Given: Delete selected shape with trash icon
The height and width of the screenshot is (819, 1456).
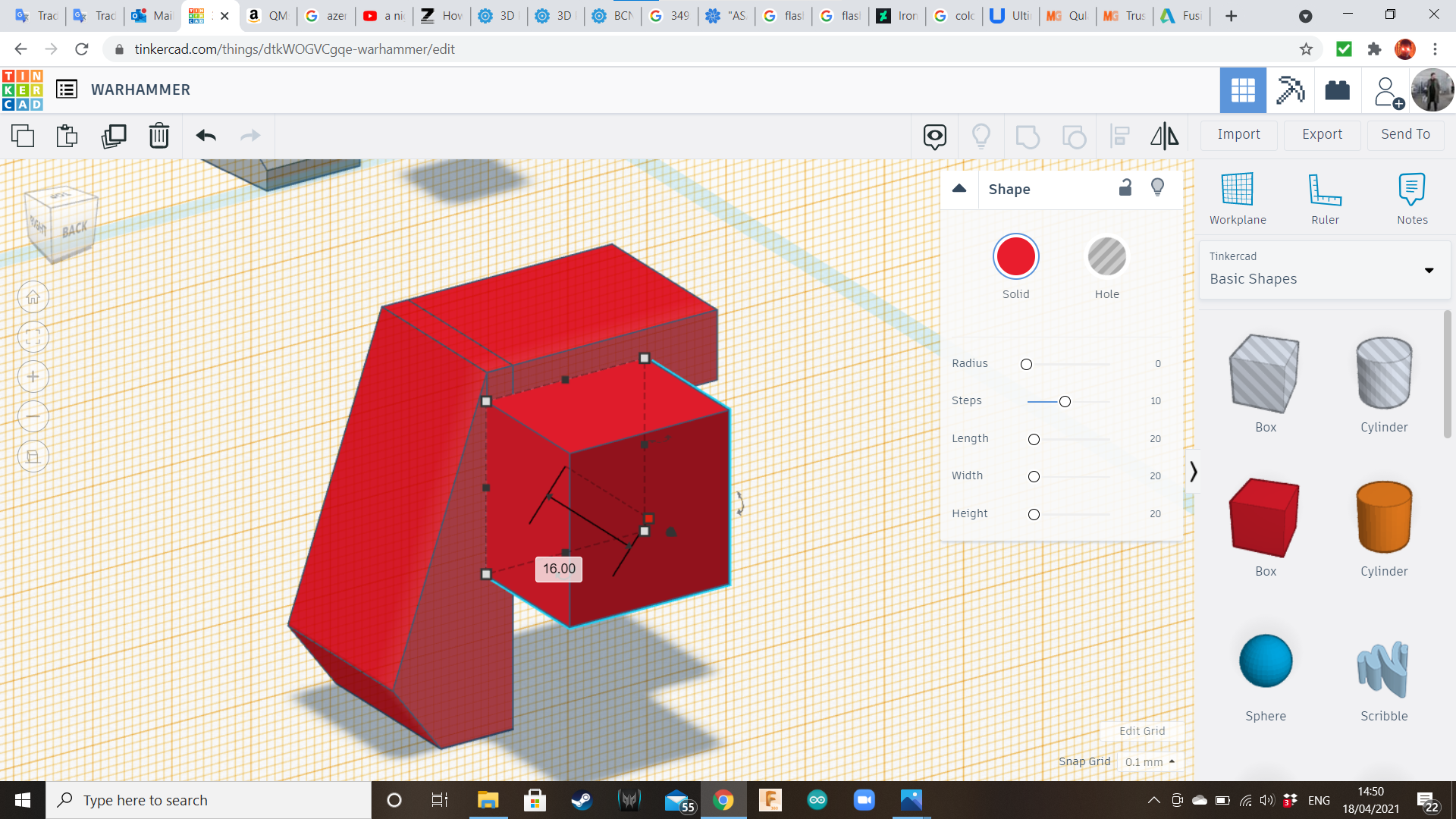Looking at the screenshot, I should 158,136.
